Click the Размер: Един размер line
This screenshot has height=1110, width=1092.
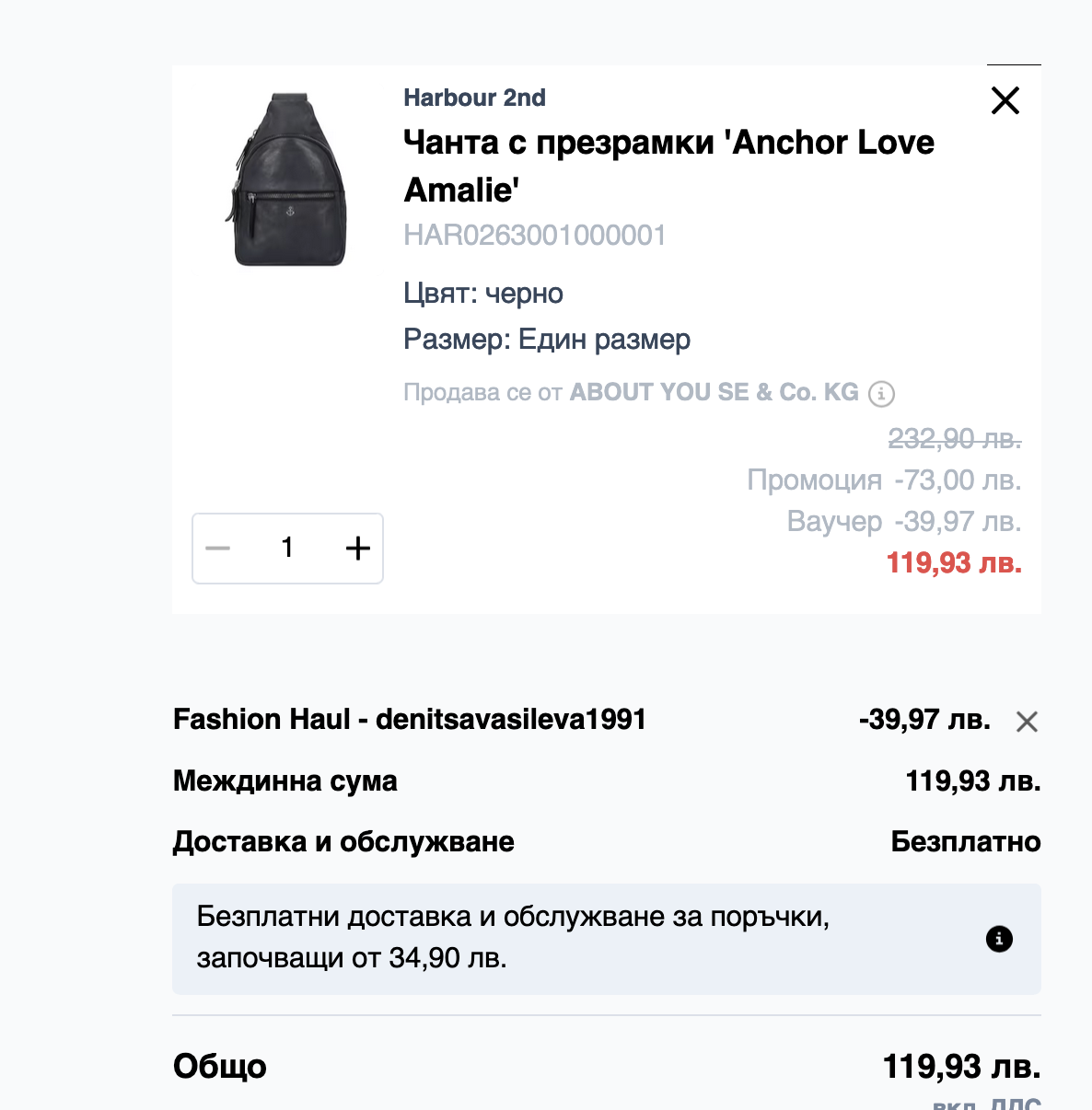click(x=547, y=340)
